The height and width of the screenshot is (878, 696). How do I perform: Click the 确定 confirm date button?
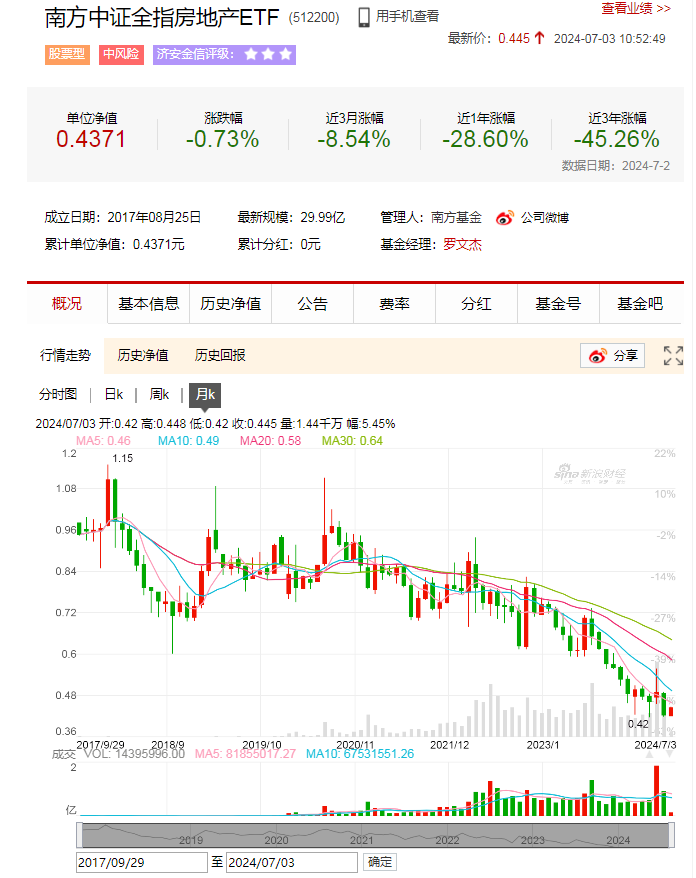click(380, 862)
